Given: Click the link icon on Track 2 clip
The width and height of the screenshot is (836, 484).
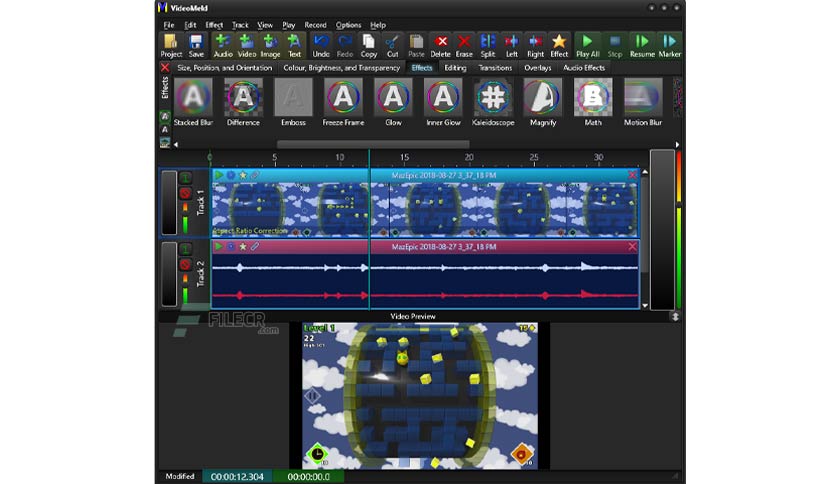Looking at the screenshot, I should pyautogui.click(x=255, y=246).
